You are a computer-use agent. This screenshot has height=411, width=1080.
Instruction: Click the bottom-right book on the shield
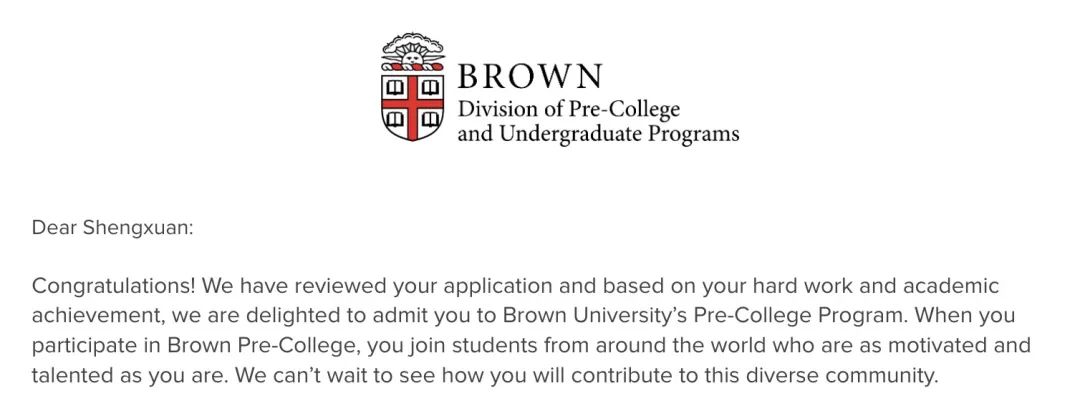430,120
